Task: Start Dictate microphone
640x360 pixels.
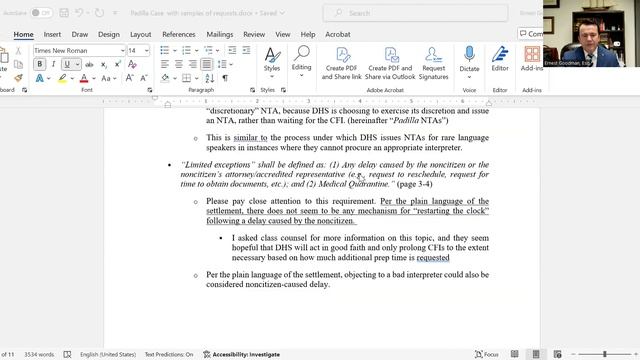Action: pos(469,59)
